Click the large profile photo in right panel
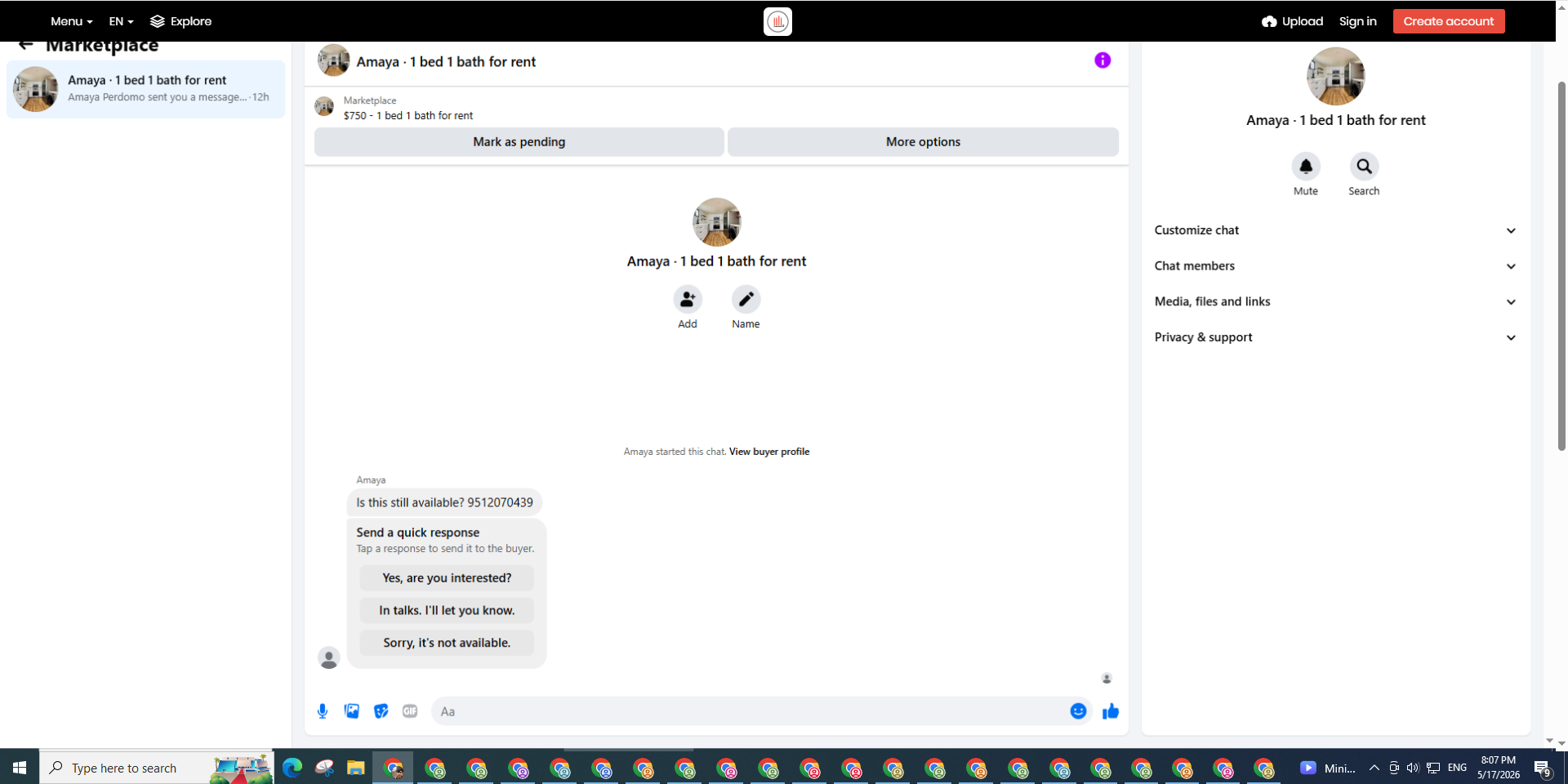This screenshot has height=784, width=1568. (x=1335, y=76)
